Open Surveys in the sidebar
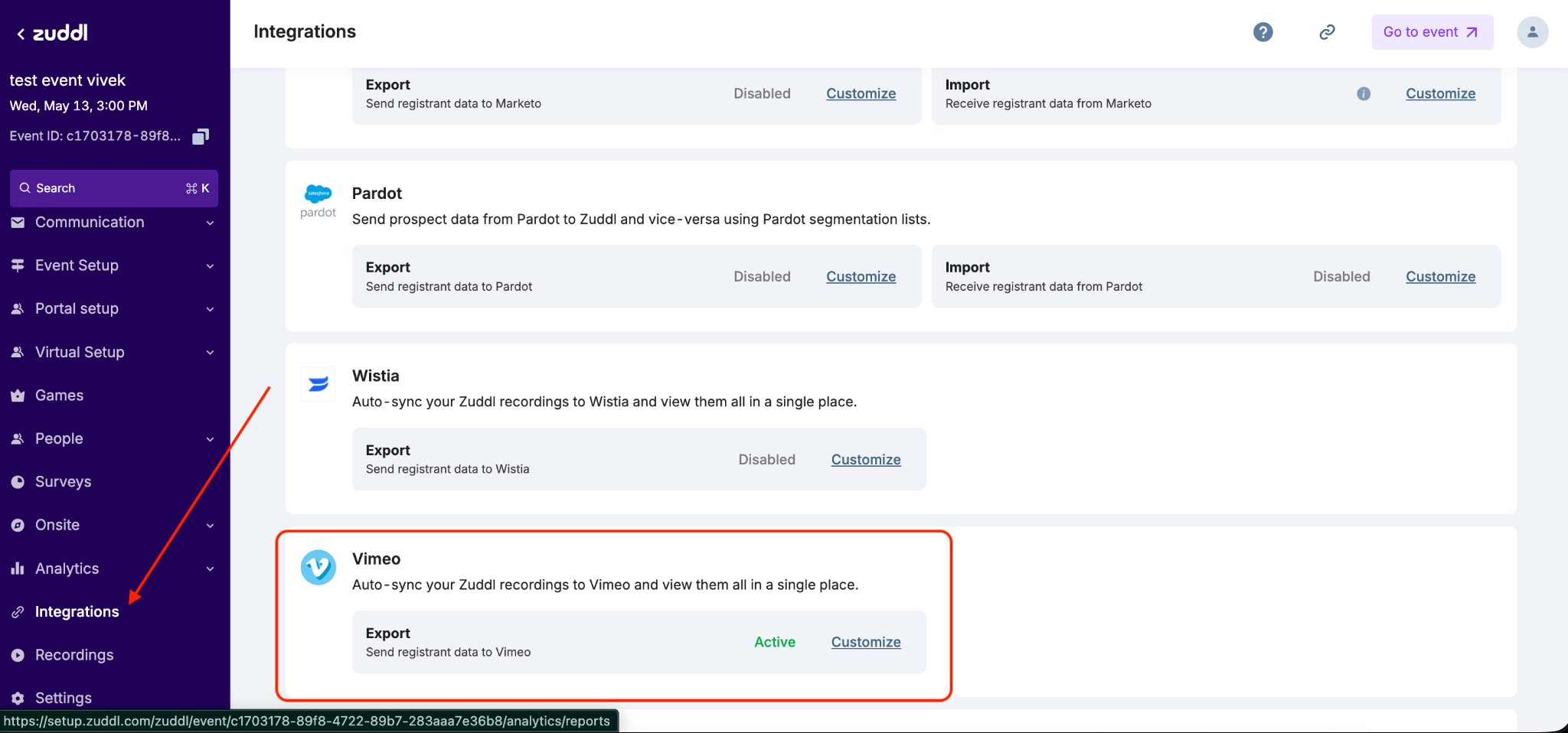Viewport: 1568px width, 733px height. pos(63,482)
